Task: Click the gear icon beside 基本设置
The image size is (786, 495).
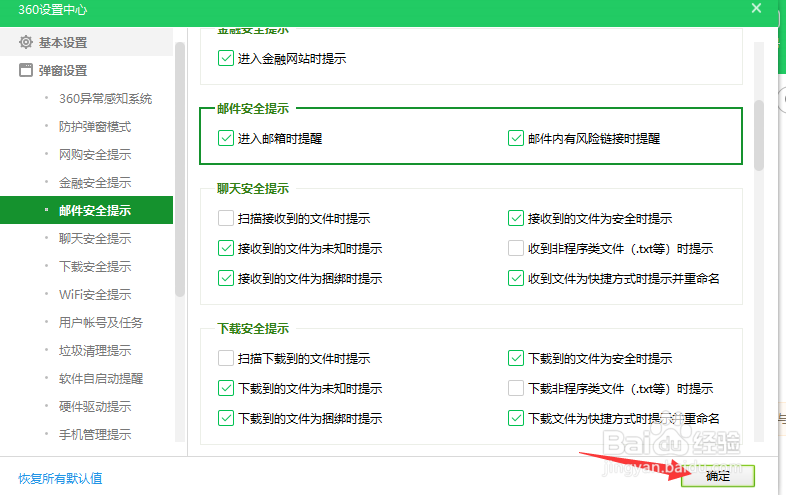Action: click(x=26, y=42)
